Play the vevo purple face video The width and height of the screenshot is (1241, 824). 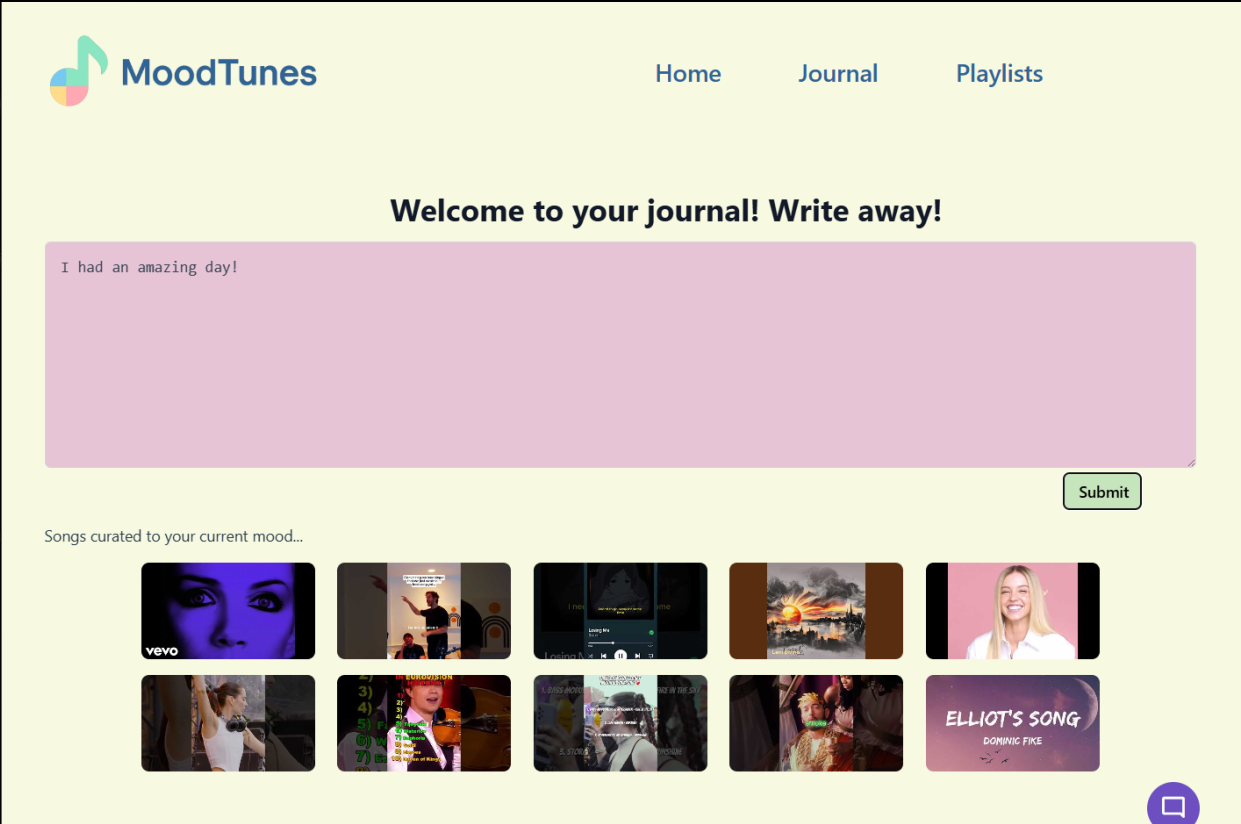tap(228, 611)
